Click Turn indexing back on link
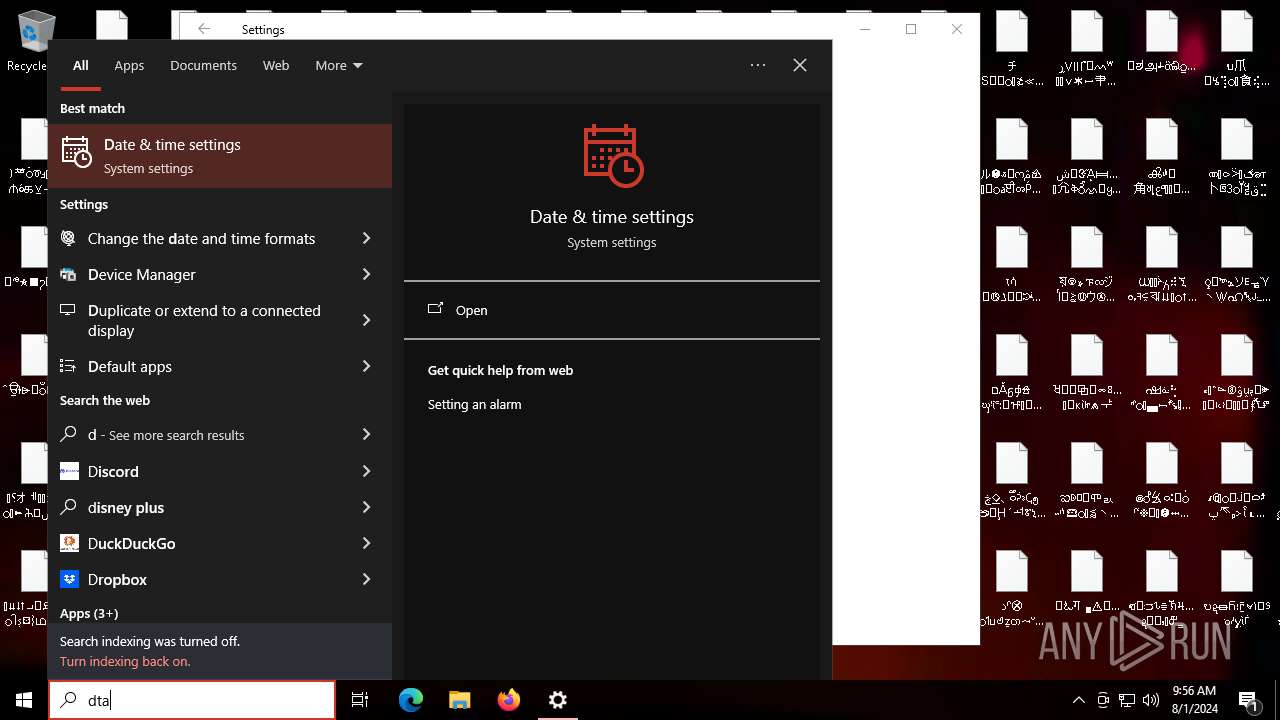Viewport: 1280px width, 720px height. [x=125, y=661]
